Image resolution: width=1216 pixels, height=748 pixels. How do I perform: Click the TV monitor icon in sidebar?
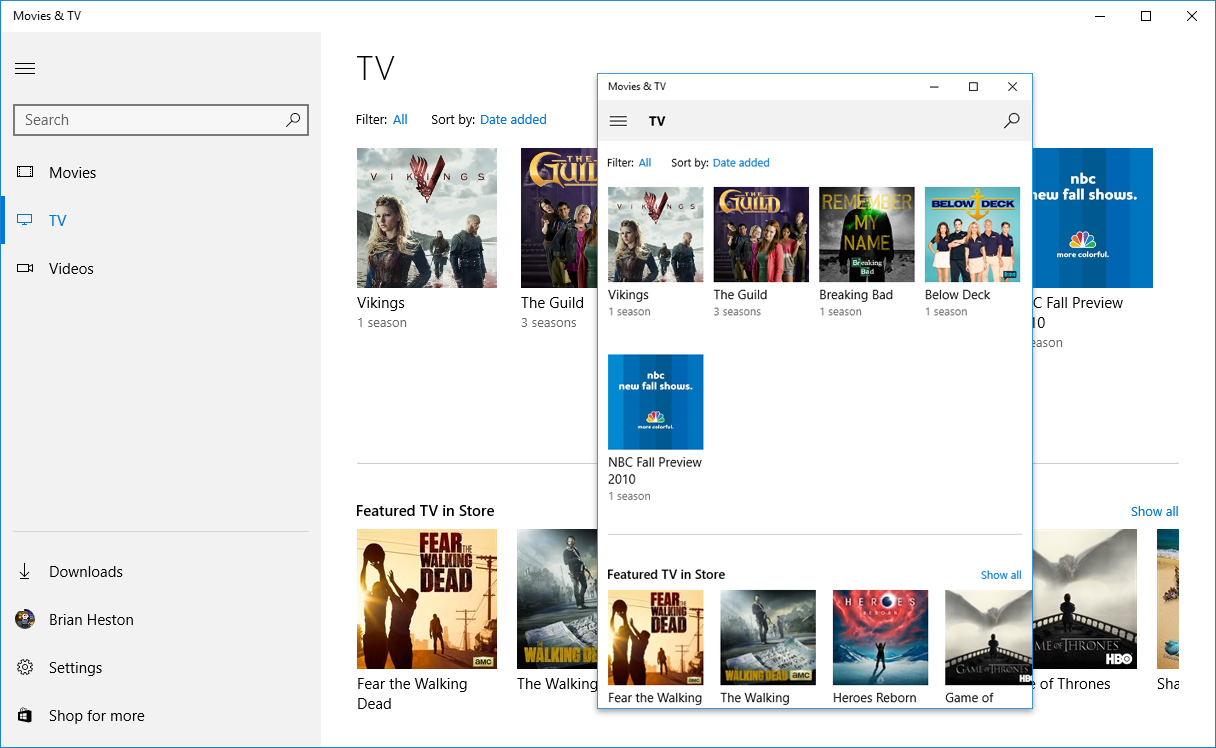pos(25,220)
